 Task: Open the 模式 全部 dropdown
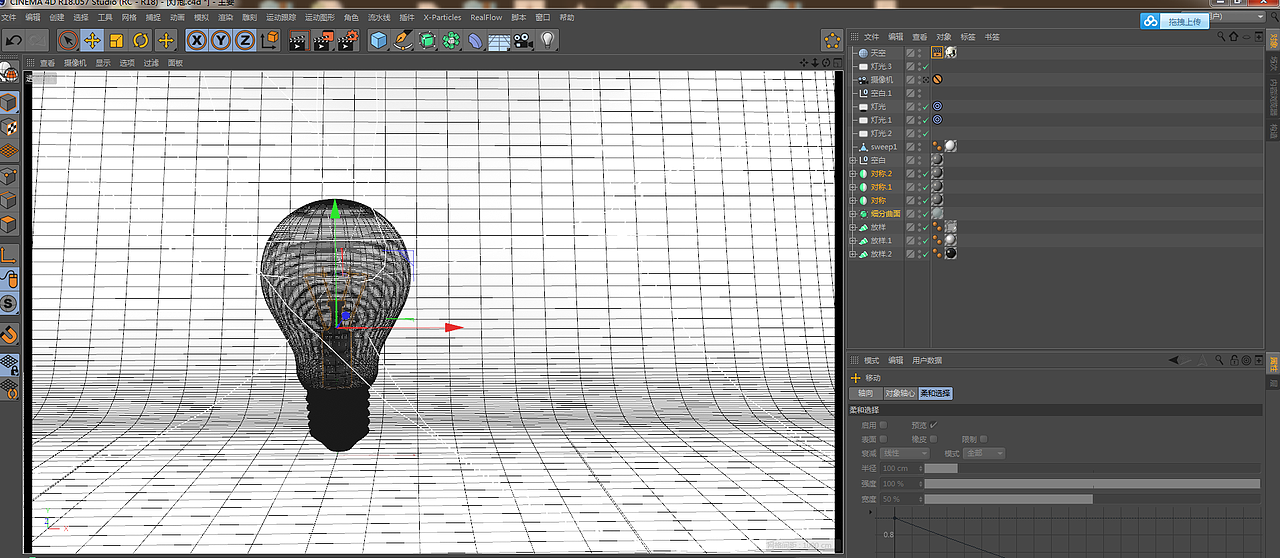click(985, 453)
